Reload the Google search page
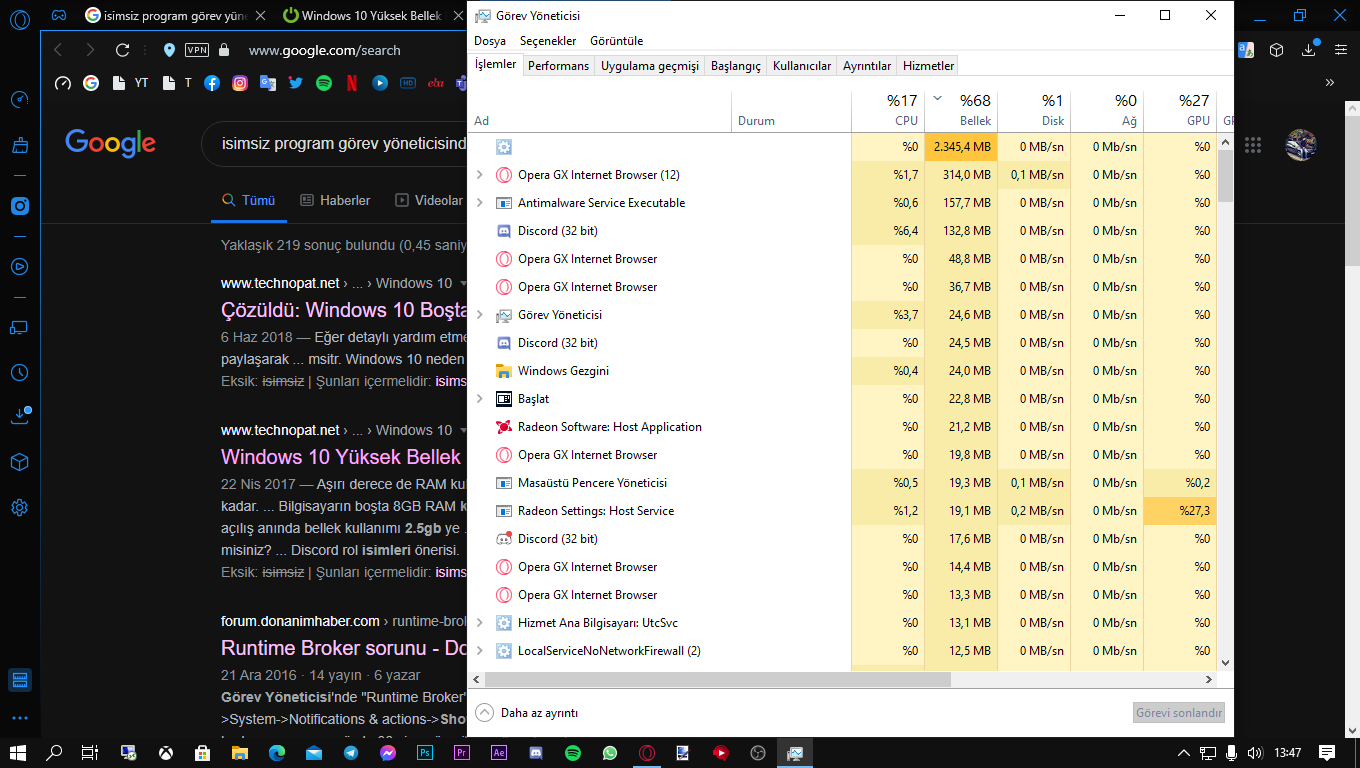 [x=123, y=50]
